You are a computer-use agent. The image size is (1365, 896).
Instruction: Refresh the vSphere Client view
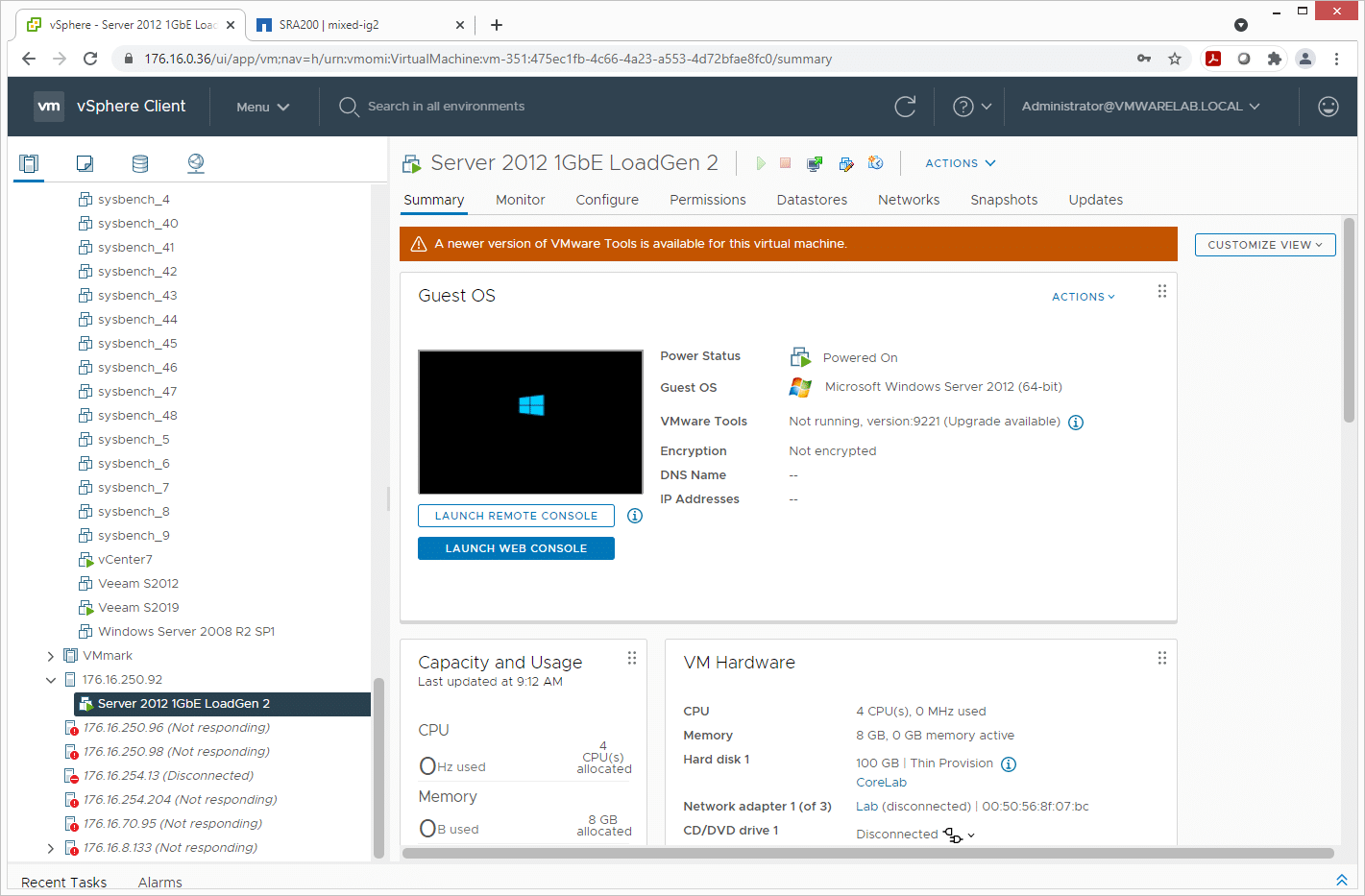tap(905, 107)
